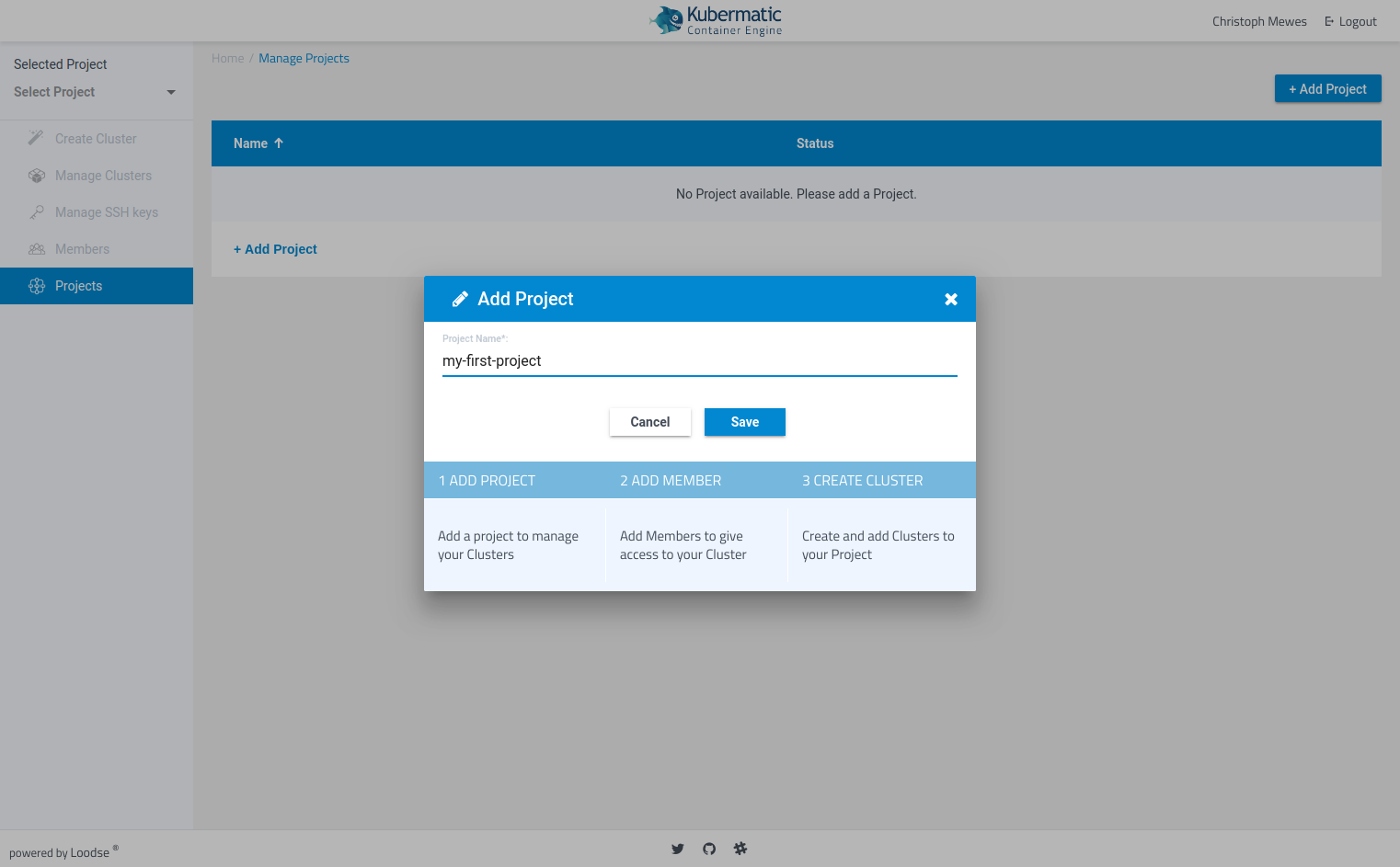Click the '1 ADD PROJECT' step heading
The image size is (1400, 867).
tap(487, 481)
